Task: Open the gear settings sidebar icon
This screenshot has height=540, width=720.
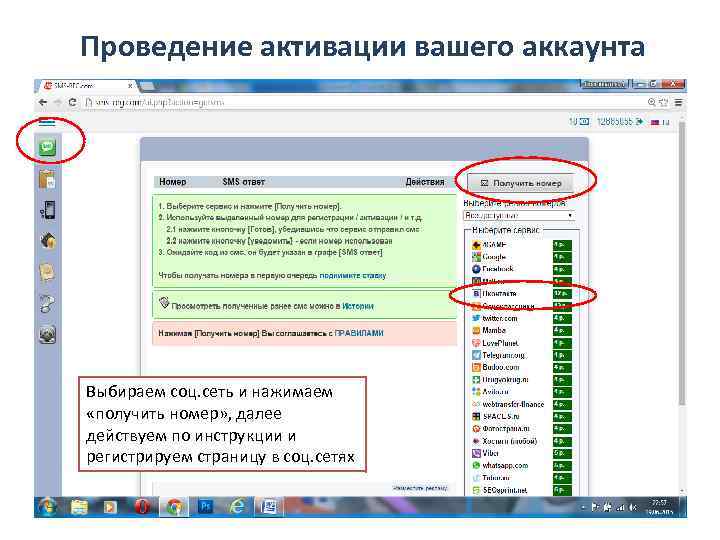Action: pos(47,334)
